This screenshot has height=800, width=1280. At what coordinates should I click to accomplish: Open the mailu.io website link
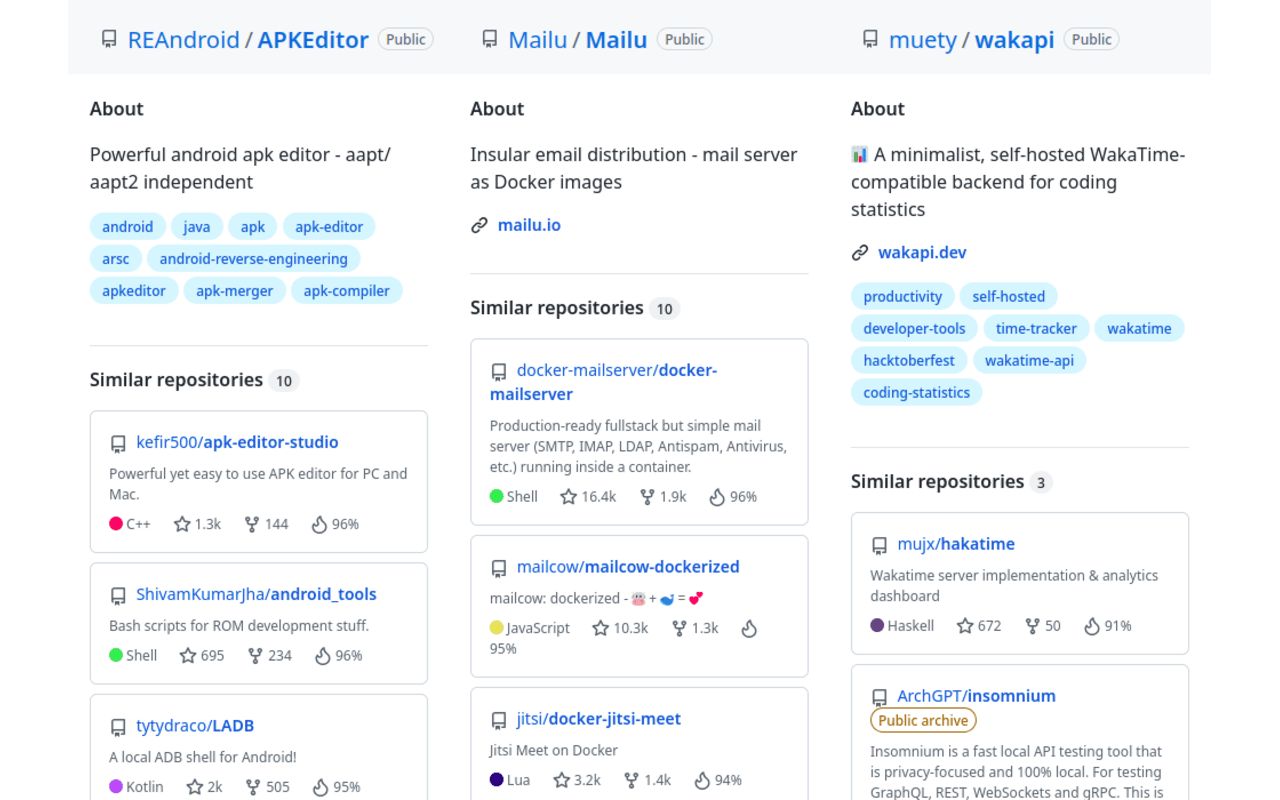pyautogui.click(x=529, y=225)
